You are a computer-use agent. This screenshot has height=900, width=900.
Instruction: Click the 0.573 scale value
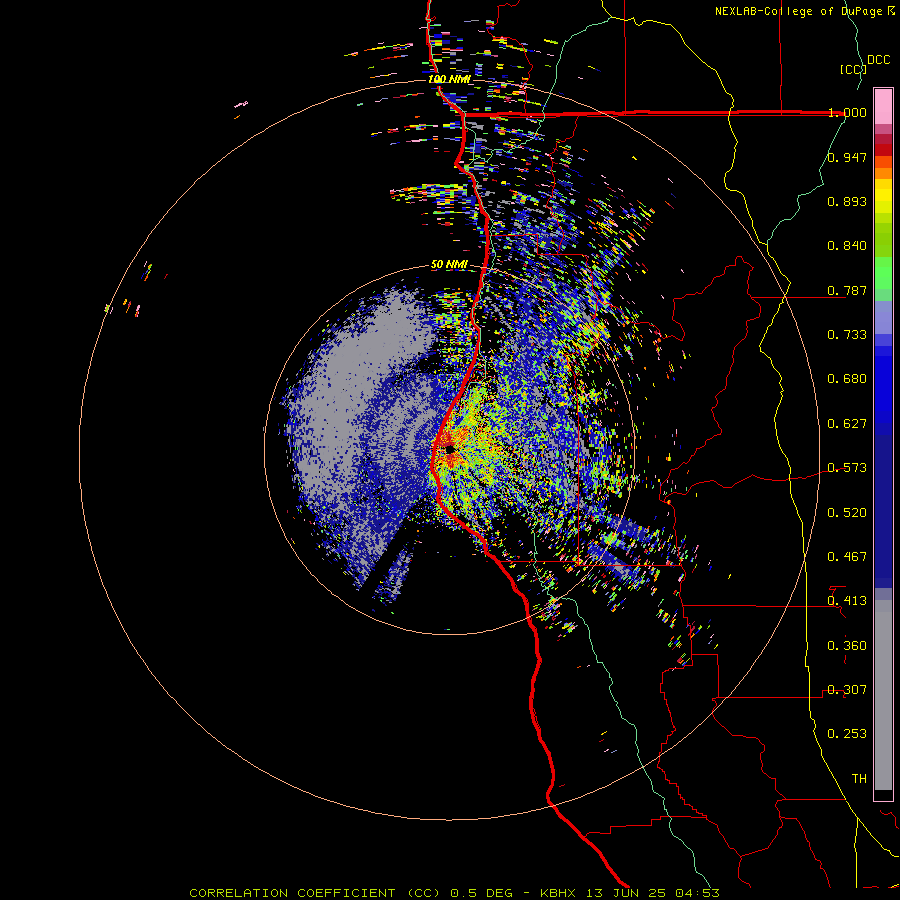point(847,468)
